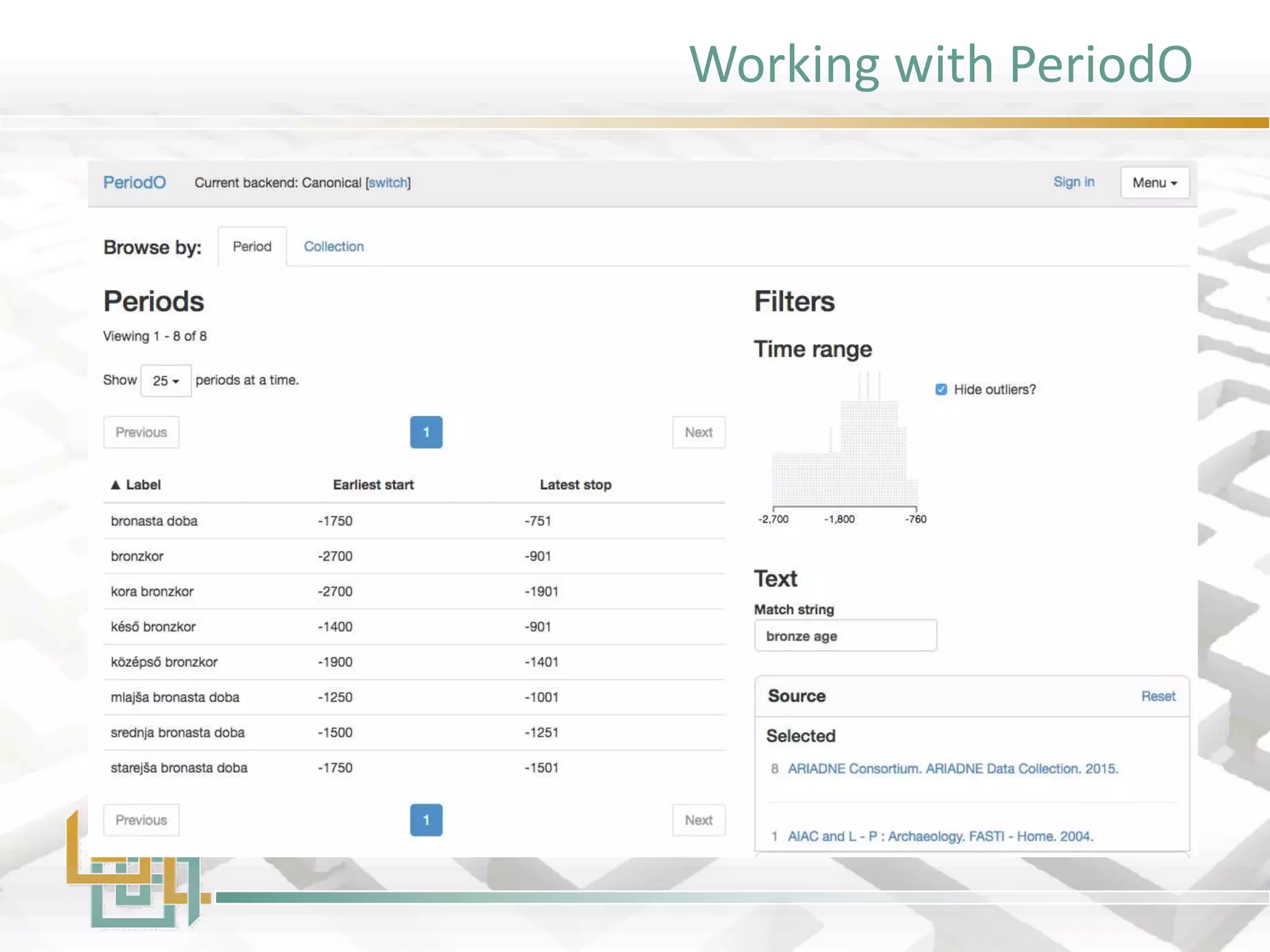Click the top Next page button
1270x952 pixels.
pos(698,432)
